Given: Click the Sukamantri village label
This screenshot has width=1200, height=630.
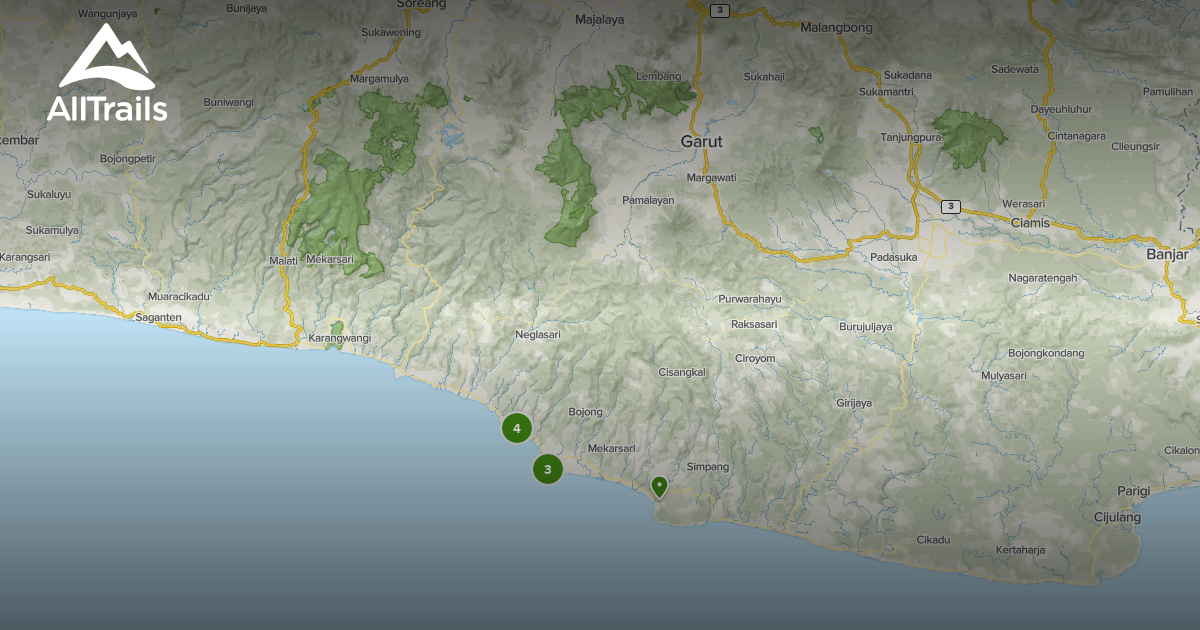Looking at the screenshot, I should click(x=885, y=92).
